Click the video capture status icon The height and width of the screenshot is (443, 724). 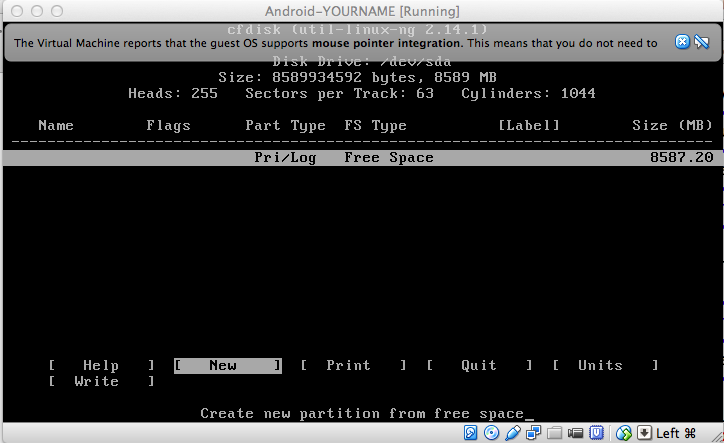575,433
